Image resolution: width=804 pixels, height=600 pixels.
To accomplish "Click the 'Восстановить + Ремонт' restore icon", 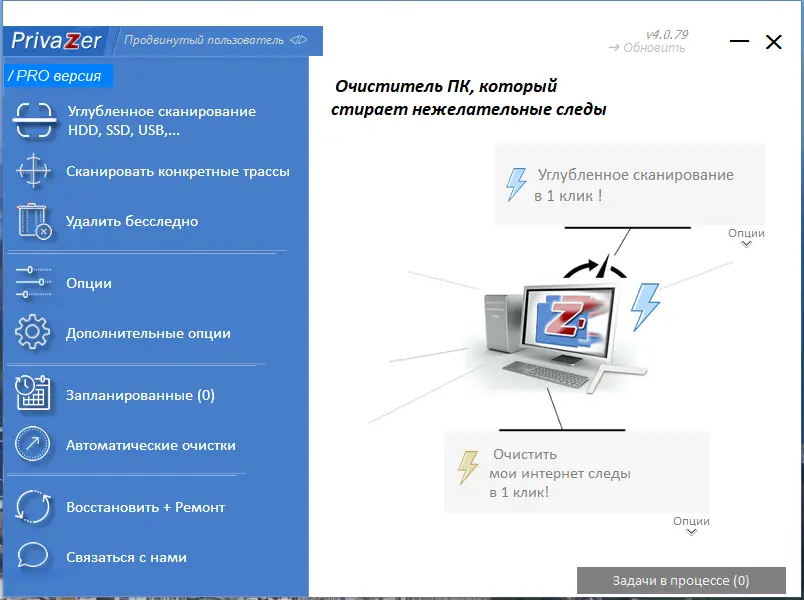I will [33, 507].
